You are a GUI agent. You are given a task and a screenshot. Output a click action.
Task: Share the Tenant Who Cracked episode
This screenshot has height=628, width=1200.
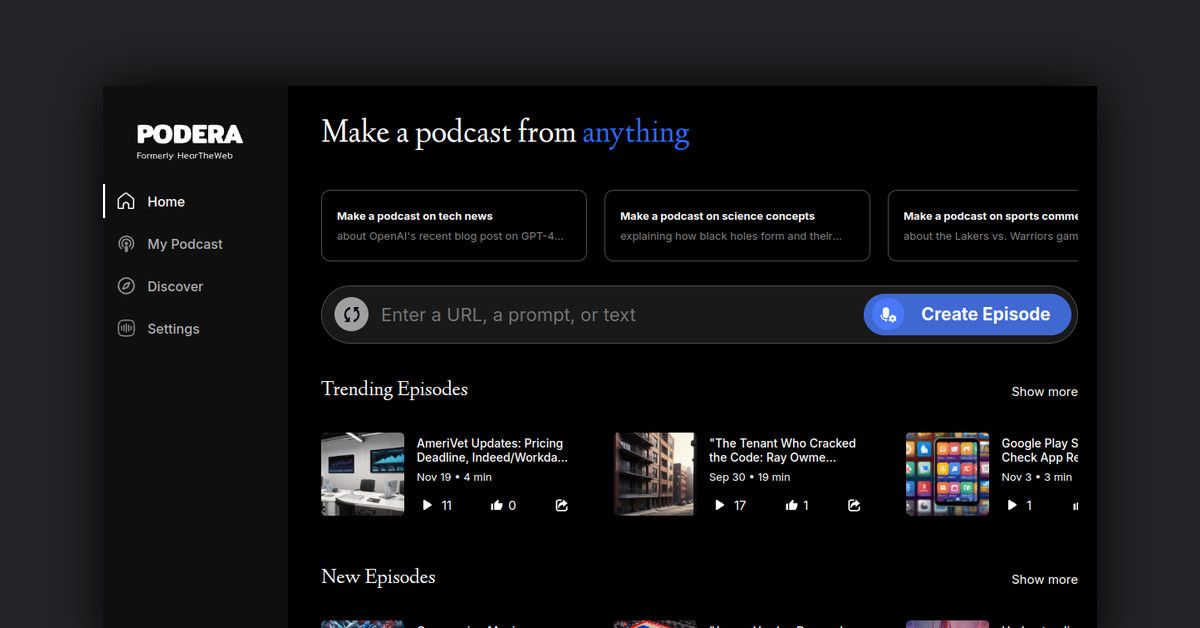[854, 505]
